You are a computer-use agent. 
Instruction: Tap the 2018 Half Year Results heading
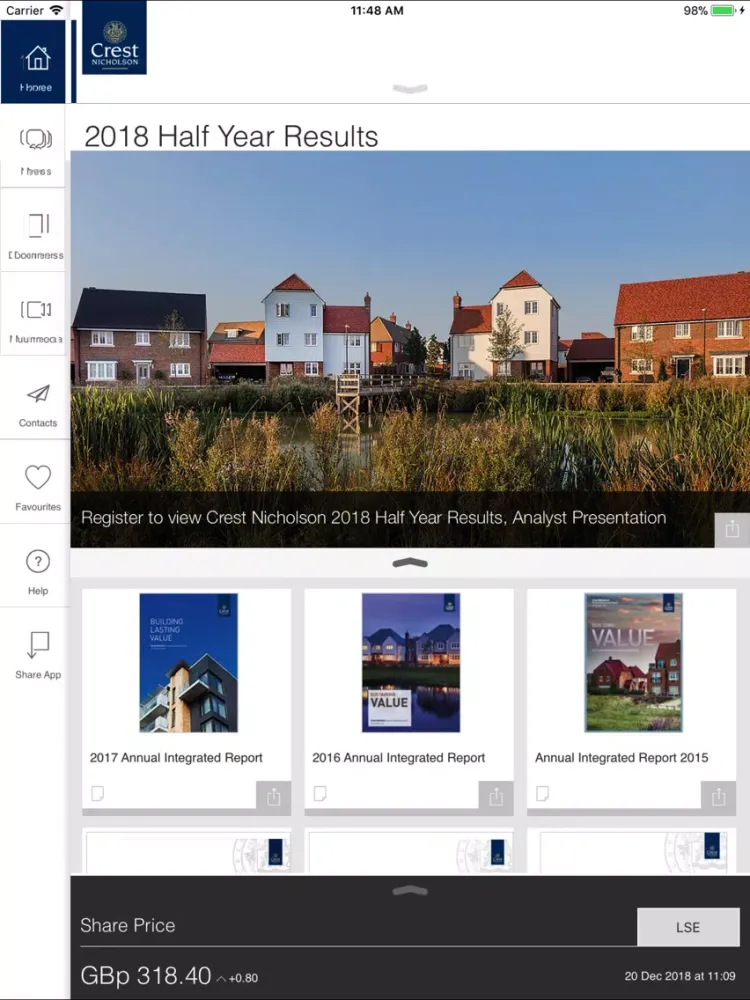[232, 136]
